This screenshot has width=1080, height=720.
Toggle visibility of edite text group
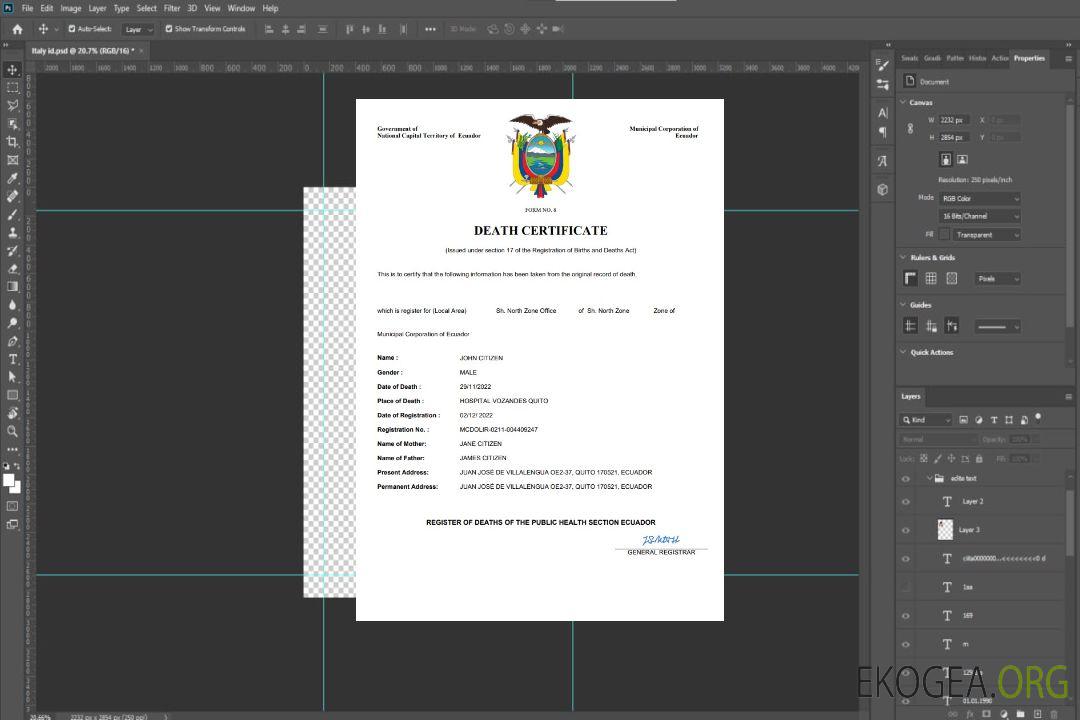point(906,479)
